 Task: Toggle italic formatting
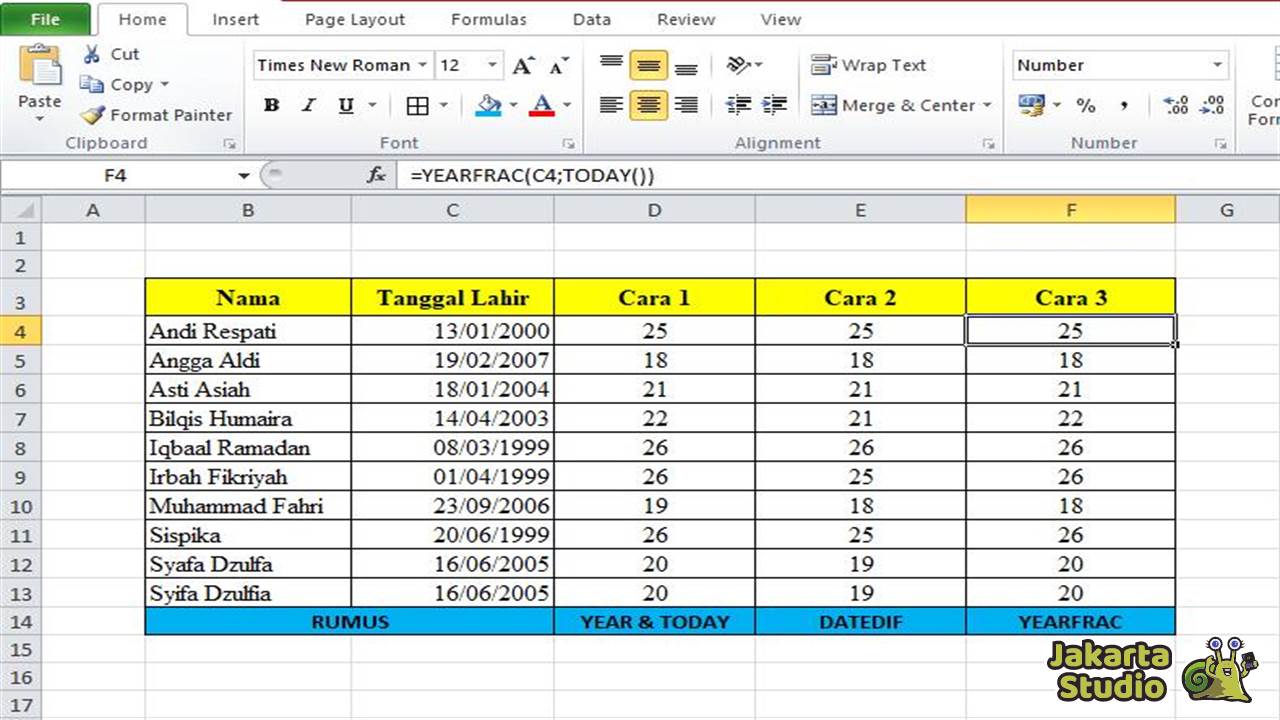(310, 104)
